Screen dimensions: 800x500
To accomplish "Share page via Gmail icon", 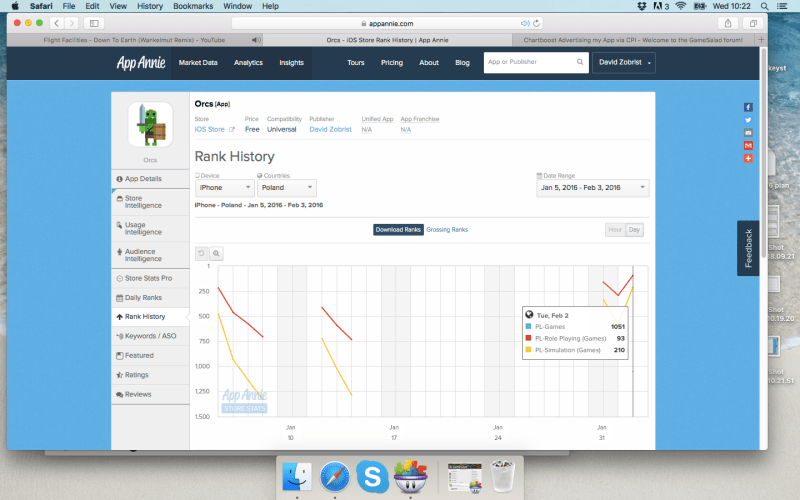I will click(748, 145).
